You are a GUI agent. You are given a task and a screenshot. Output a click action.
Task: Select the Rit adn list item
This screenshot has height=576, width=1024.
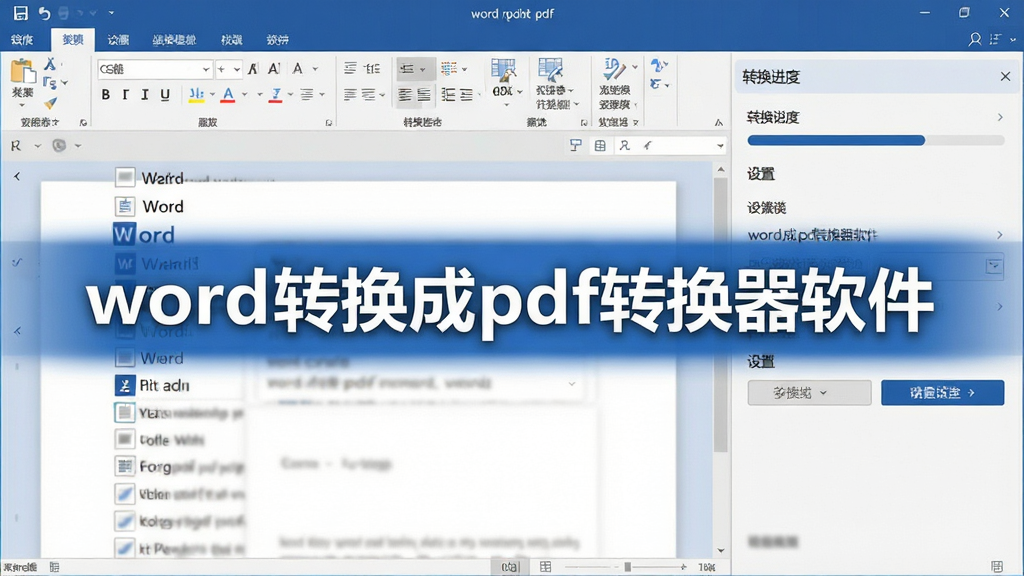click(152, 385)
